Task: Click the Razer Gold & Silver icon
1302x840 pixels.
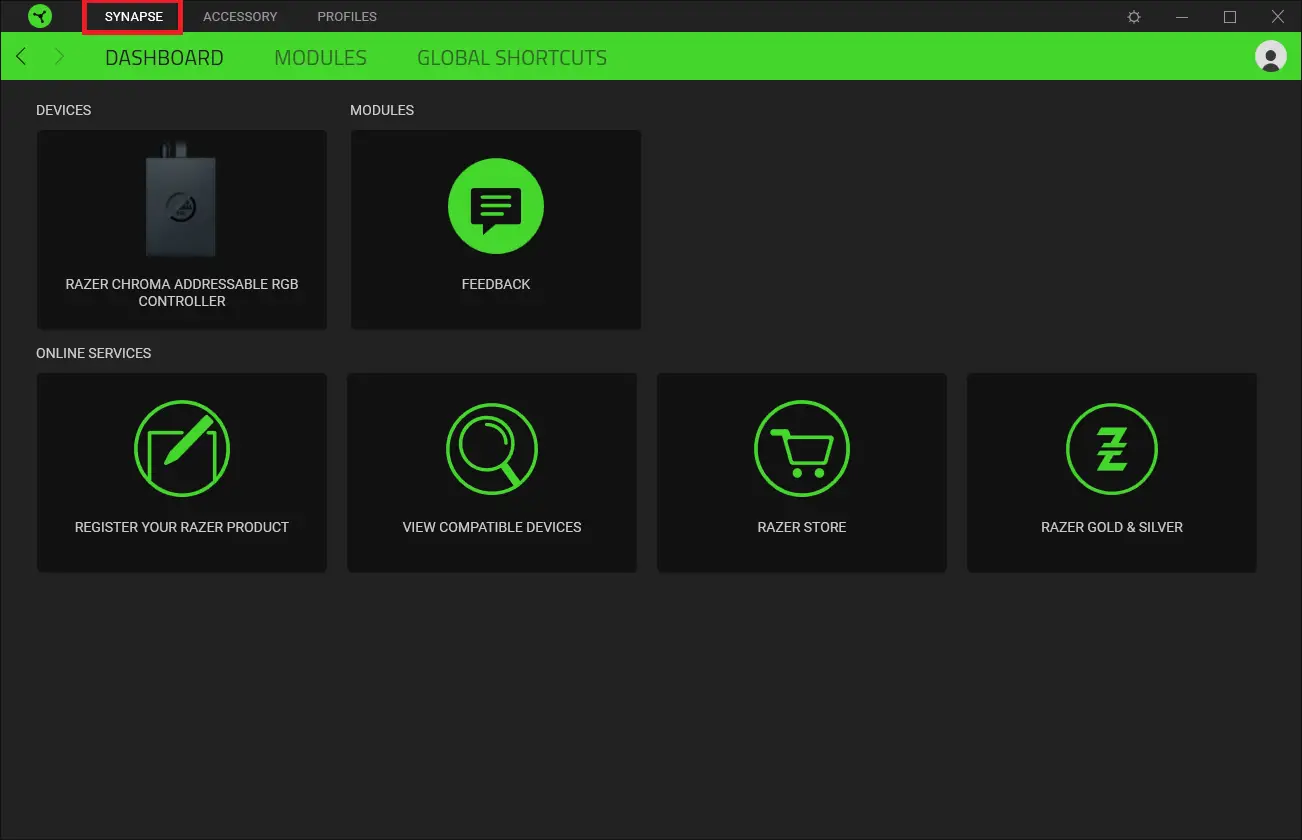Action: pos(1111,448)
